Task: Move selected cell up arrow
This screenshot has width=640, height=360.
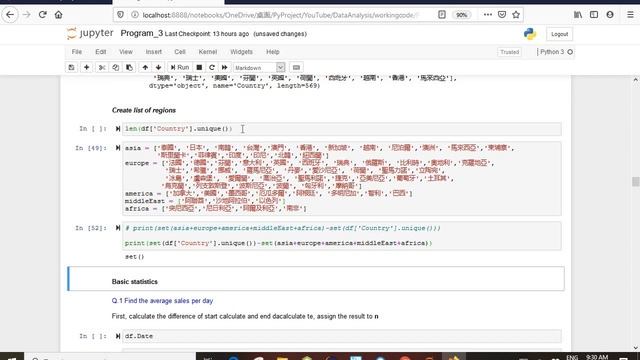Action: pos(145,67)
